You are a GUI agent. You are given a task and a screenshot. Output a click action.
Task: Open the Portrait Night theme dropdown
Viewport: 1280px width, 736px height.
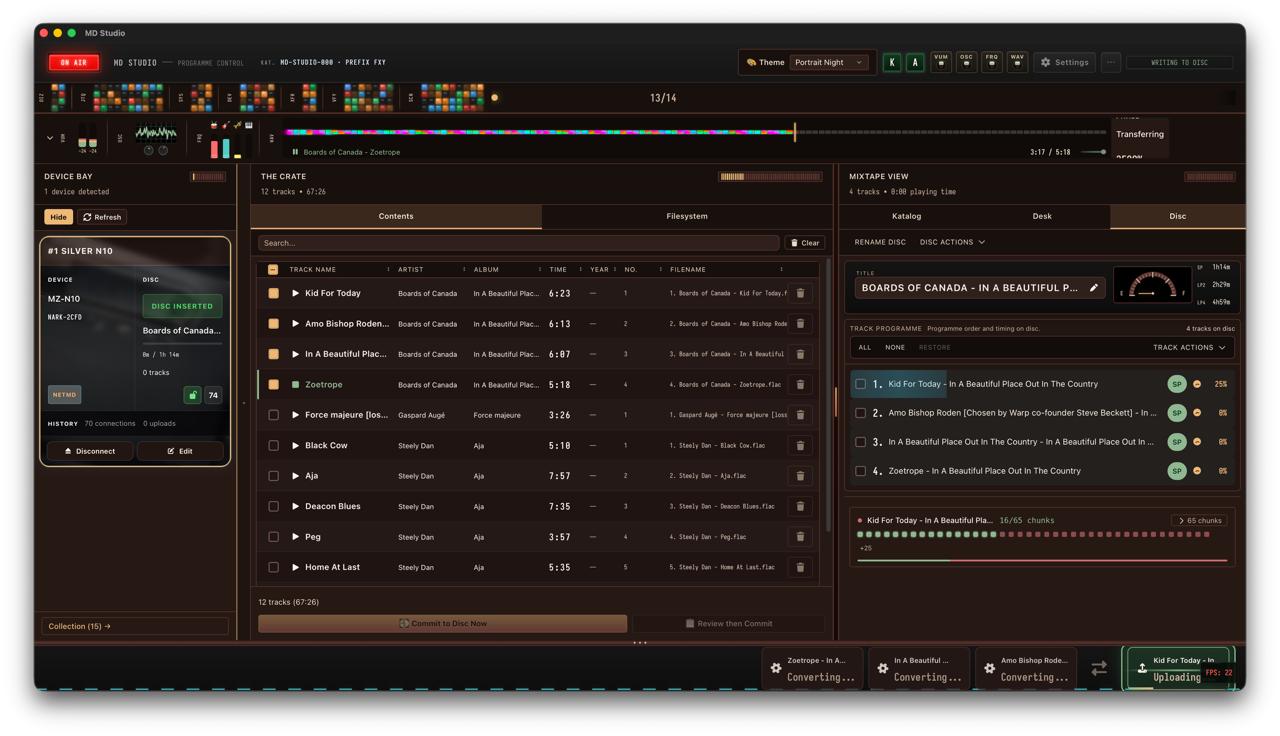pyautogui.click(x=830, y=62)
